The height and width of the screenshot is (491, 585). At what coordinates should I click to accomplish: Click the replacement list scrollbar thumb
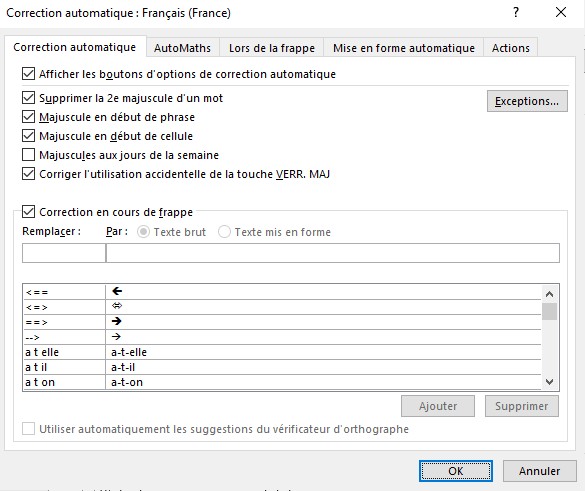pos(549,312)
